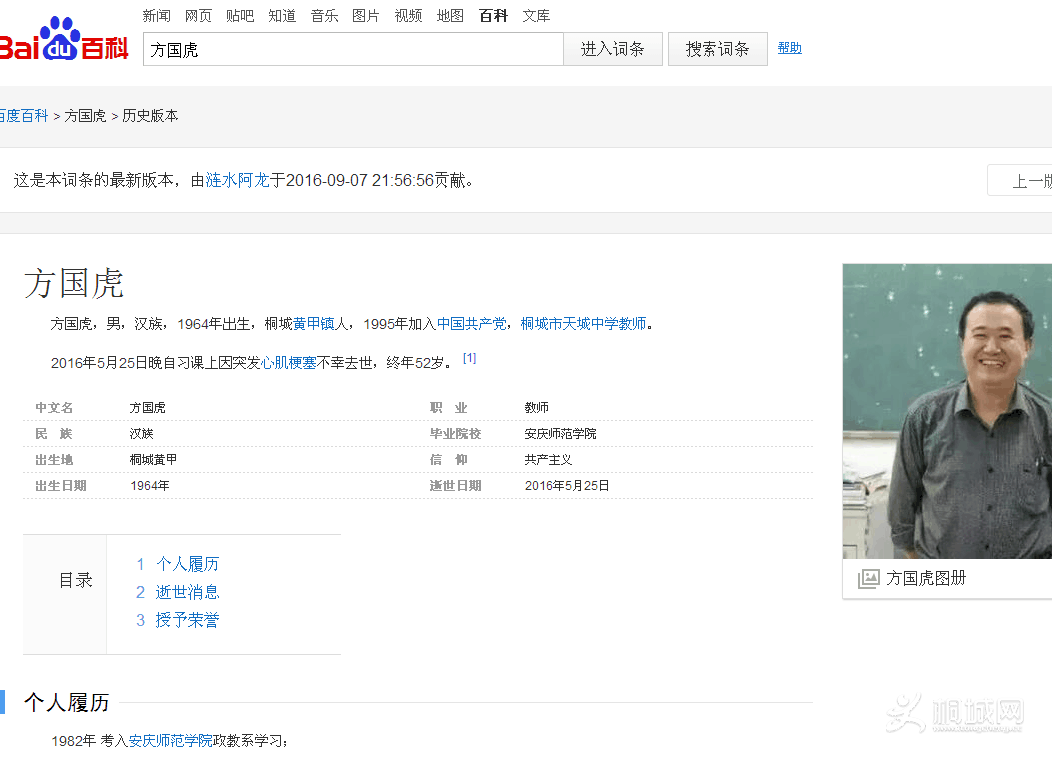Open the 方国虎图册 album icon
Screen dimensions: 1052x758
click(x=868, y=579)
